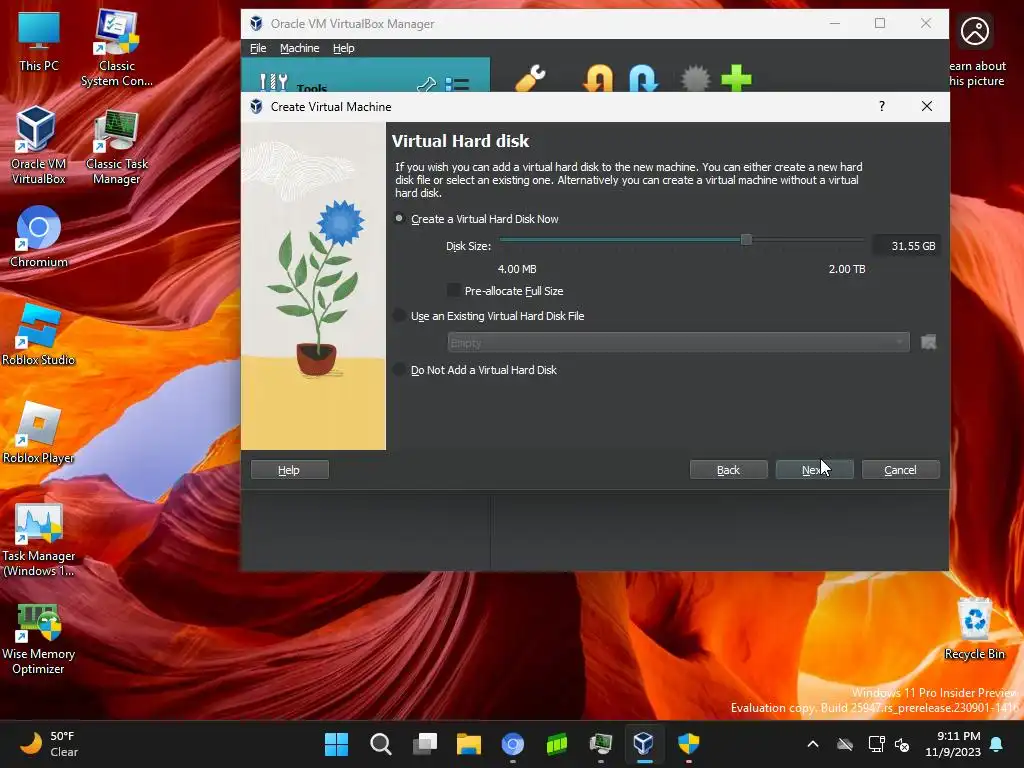Open Classic Task Manager shortcut
This screenshot has width=1024, height=768.
(116, 146)
